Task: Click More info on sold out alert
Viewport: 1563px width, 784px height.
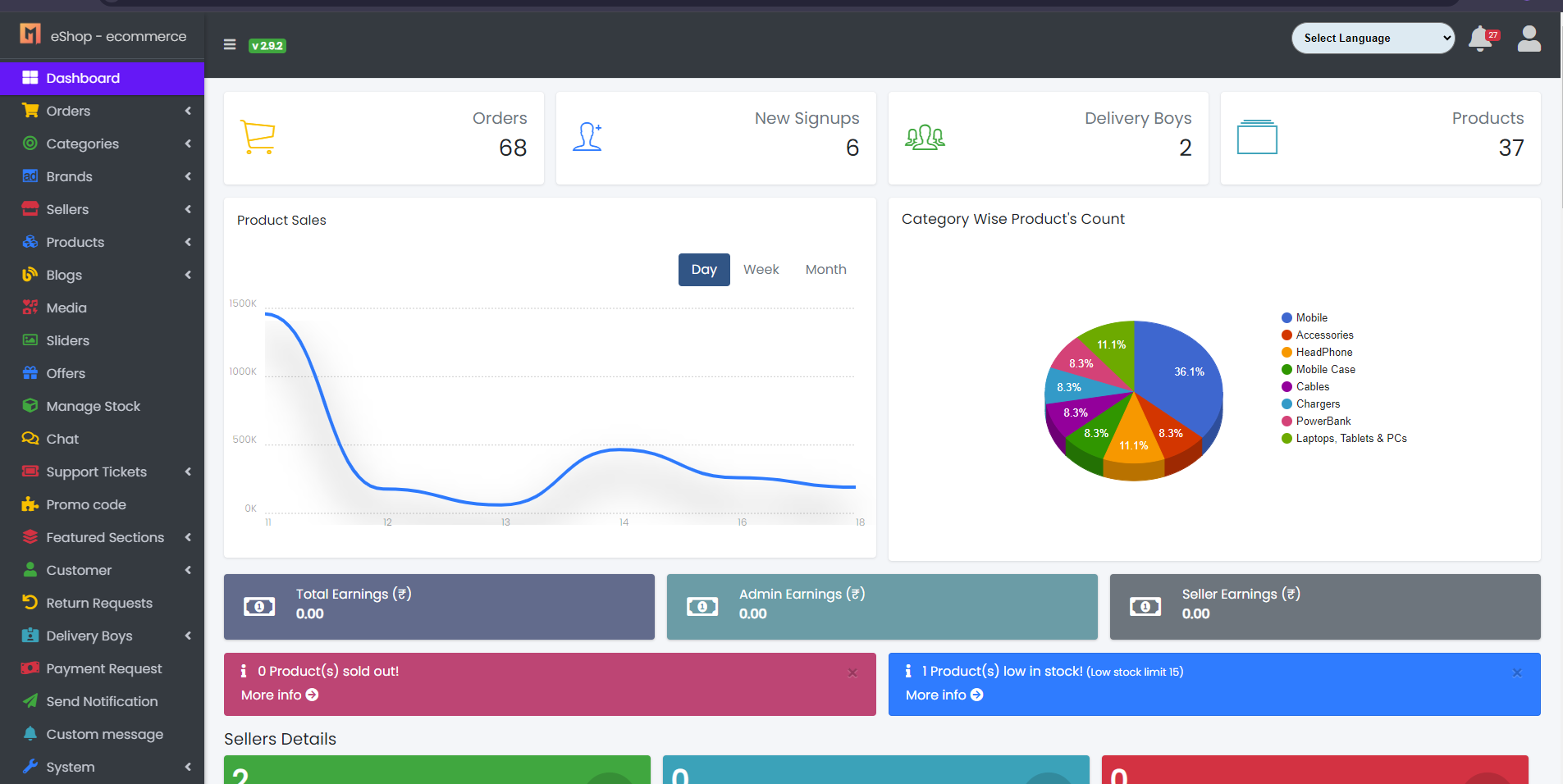Action: [279, 695]
